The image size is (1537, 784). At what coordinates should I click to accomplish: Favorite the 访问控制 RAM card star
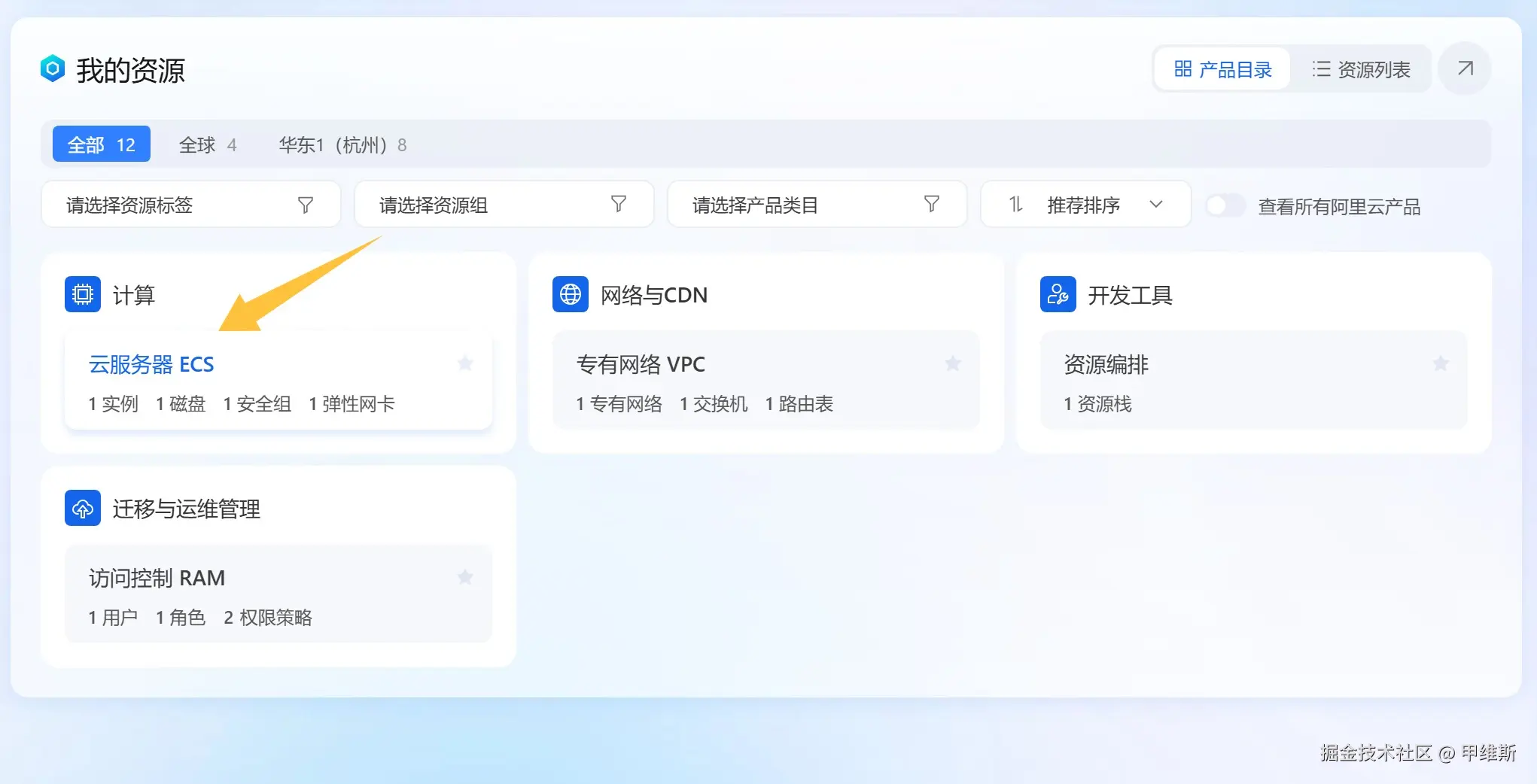(x=465, y=577)
